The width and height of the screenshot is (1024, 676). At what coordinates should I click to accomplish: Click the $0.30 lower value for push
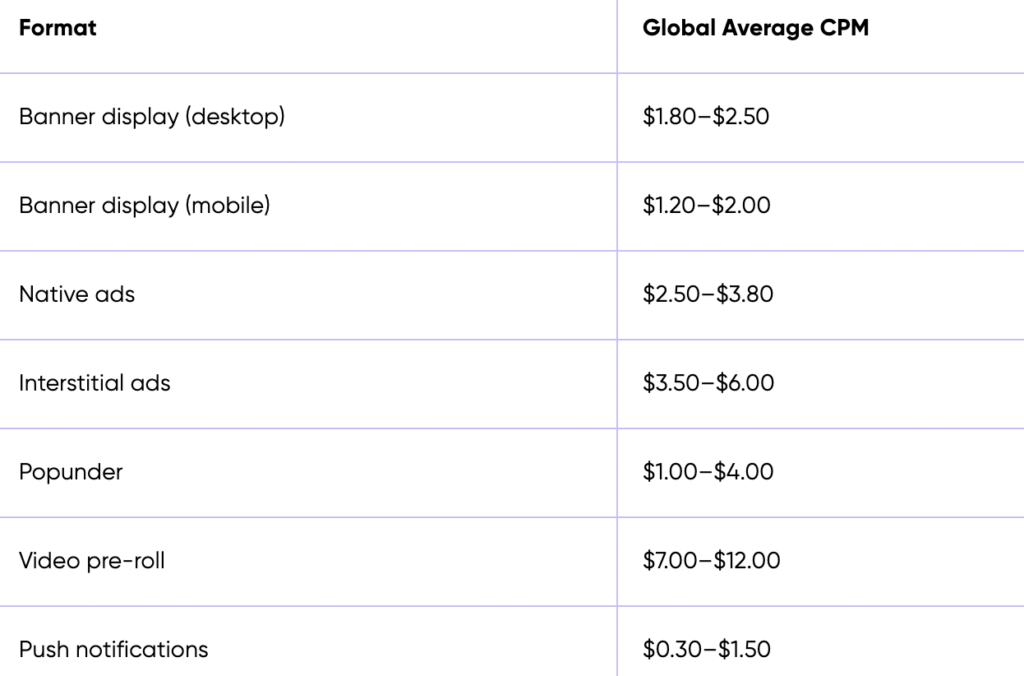point(670,649)
